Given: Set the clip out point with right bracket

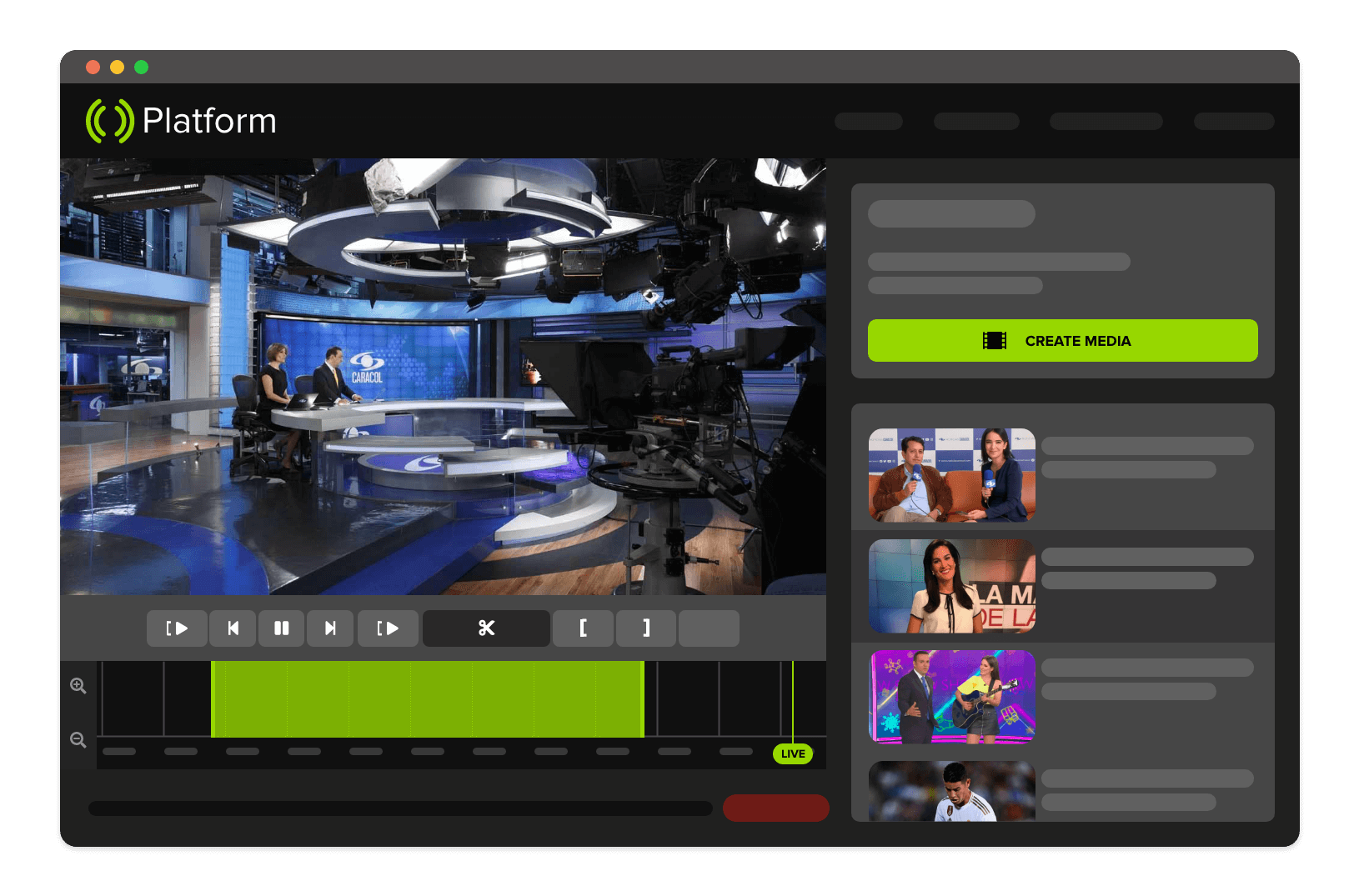Looking at the screenshot, I should 646,628.
